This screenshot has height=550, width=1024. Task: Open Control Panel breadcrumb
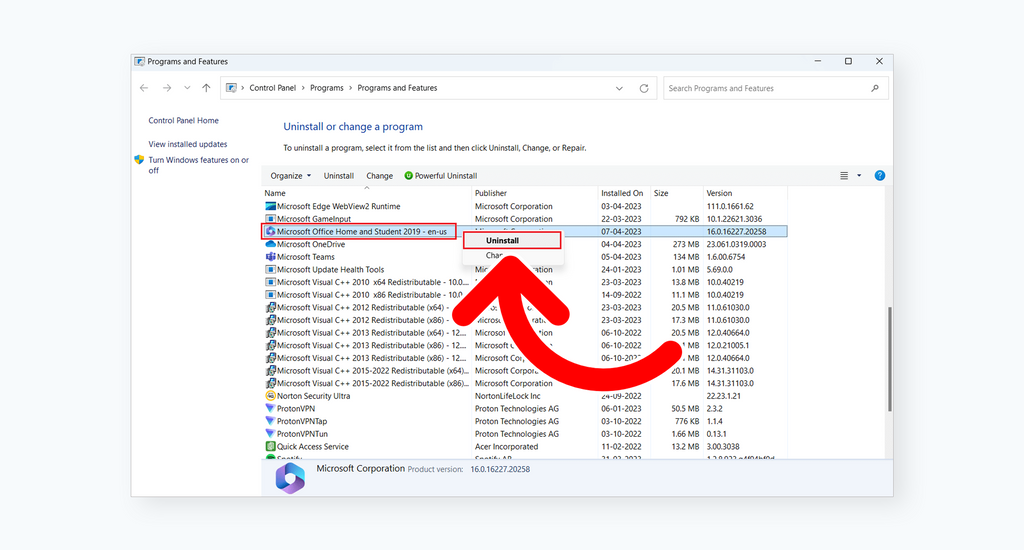click(272, 88)
